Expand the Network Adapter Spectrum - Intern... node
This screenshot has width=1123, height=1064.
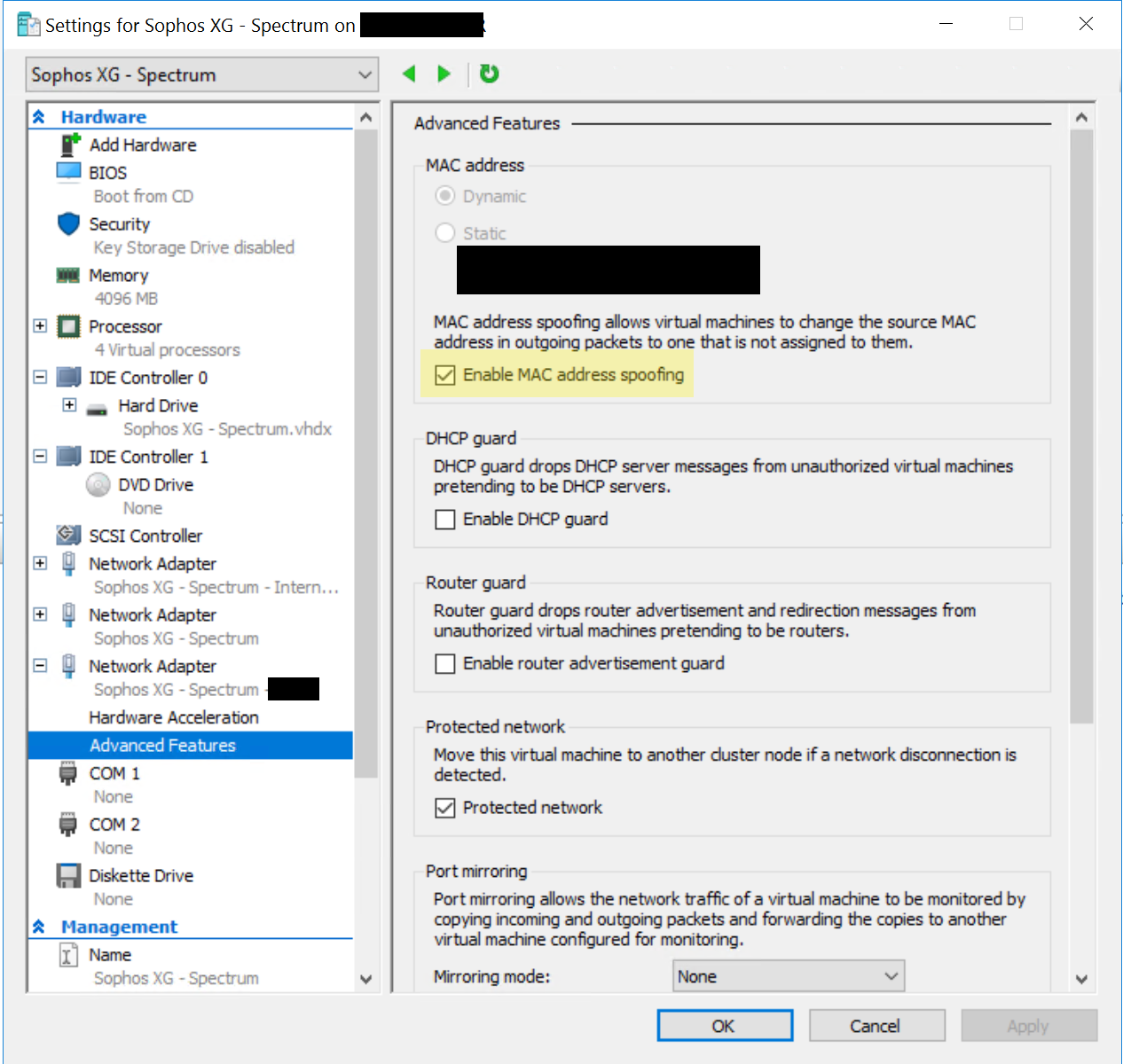[x=40, y=564]
